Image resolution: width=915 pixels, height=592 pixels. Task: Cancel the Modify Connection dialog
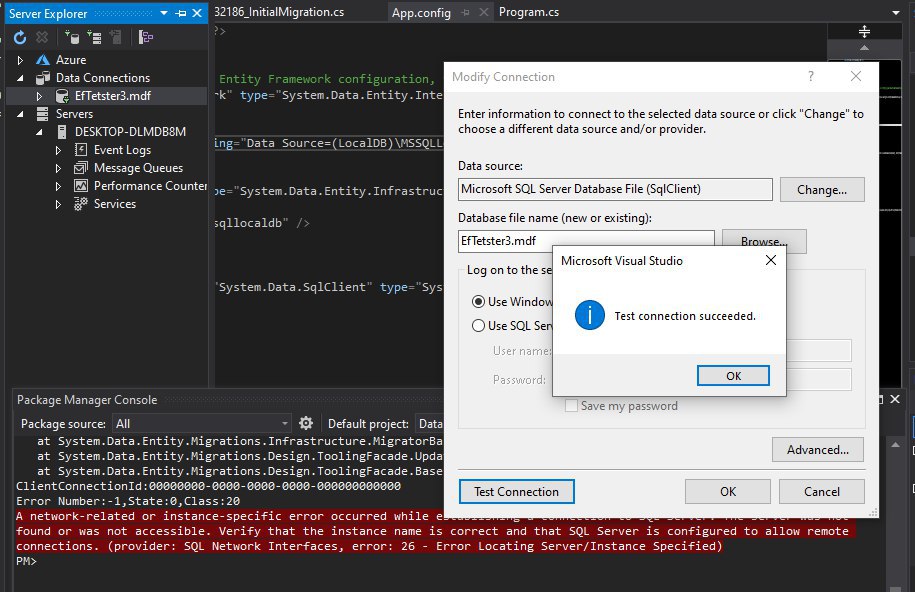(x=822, y=492)
